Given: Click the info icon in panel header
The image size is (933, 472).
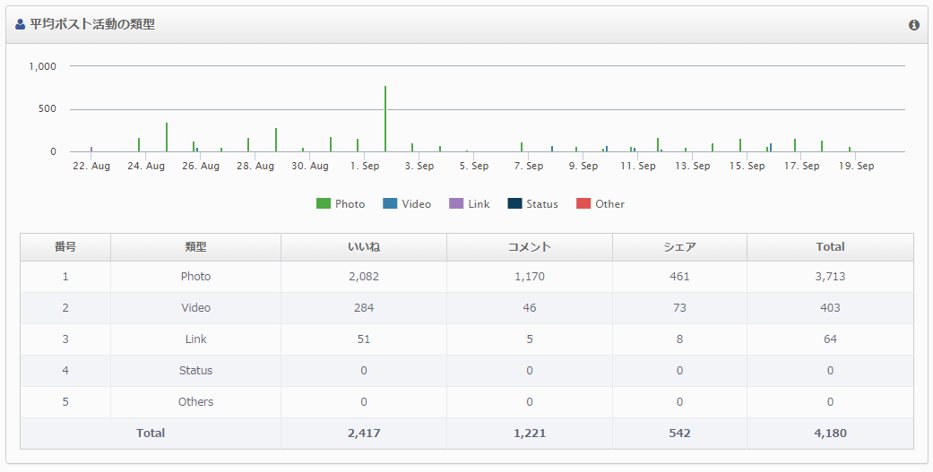Looking at the screenshot, I should tap(914, 25).
